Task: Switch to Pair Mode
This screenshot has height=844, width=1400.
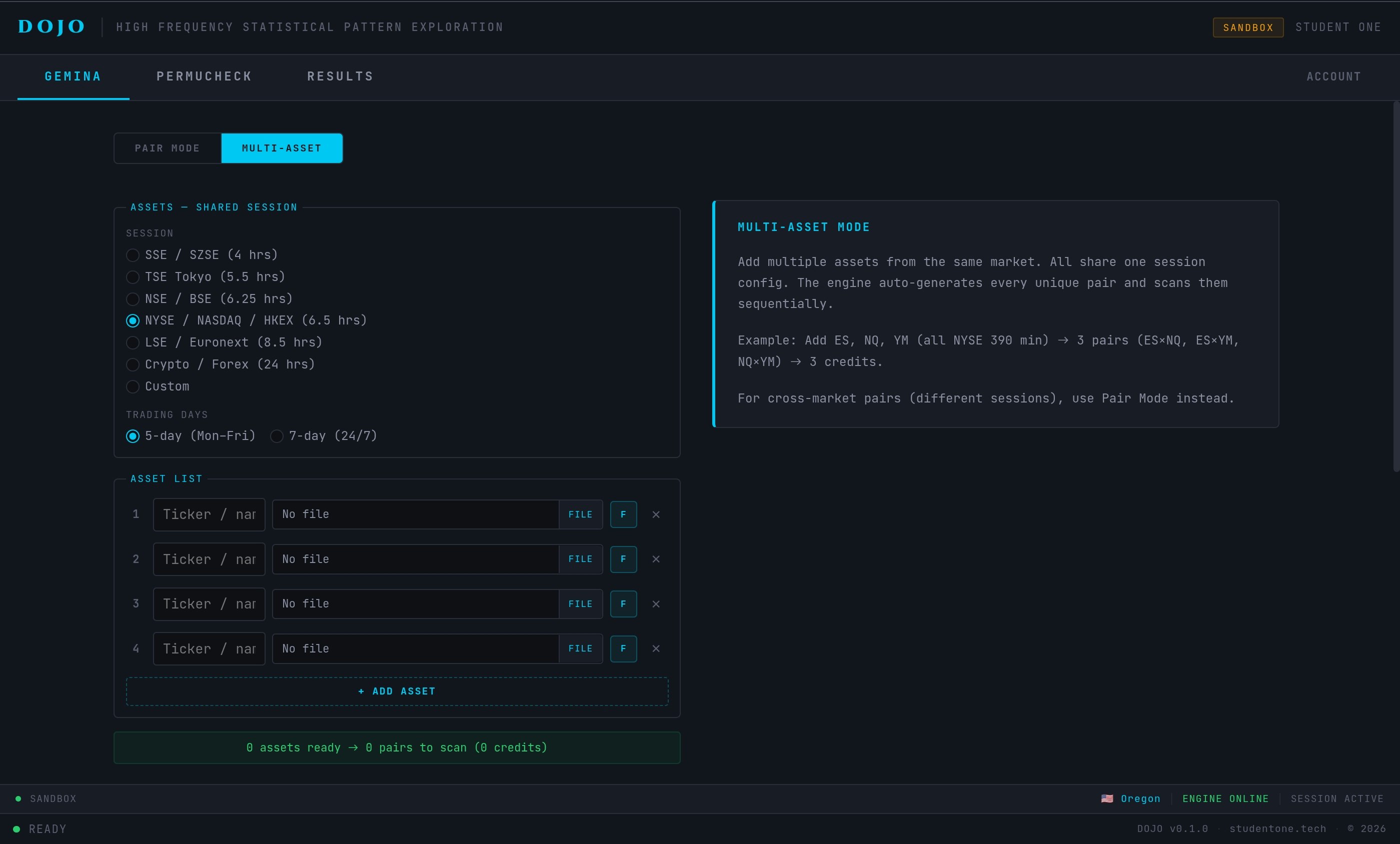Action: point(167,148)
